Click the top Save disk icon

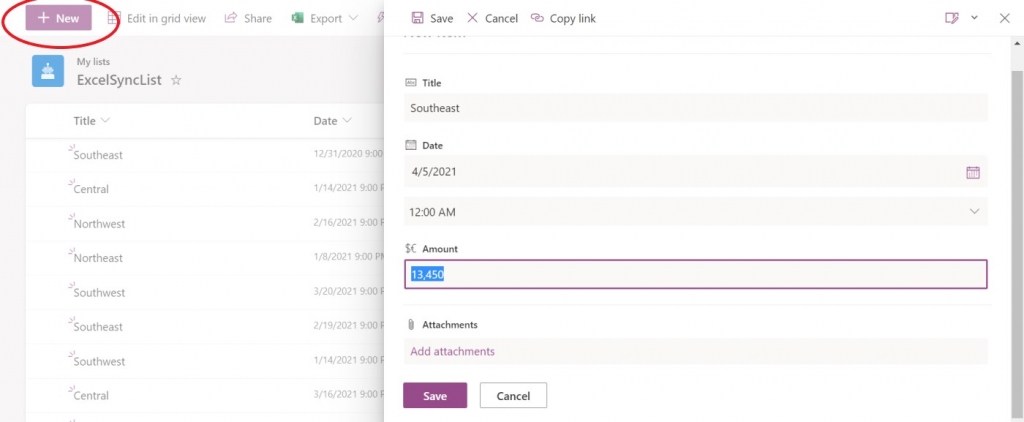click(x=418, y=18)
